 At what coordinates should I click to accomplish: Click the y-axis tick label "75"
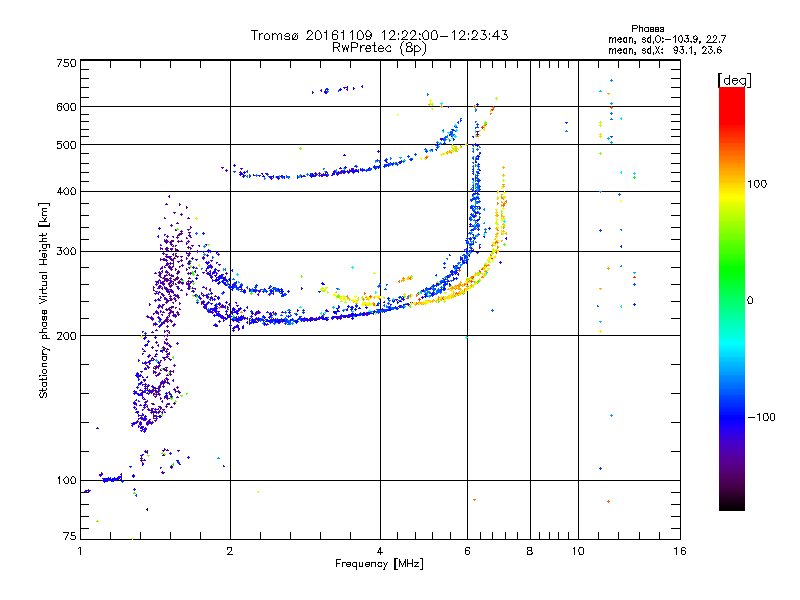70,536
